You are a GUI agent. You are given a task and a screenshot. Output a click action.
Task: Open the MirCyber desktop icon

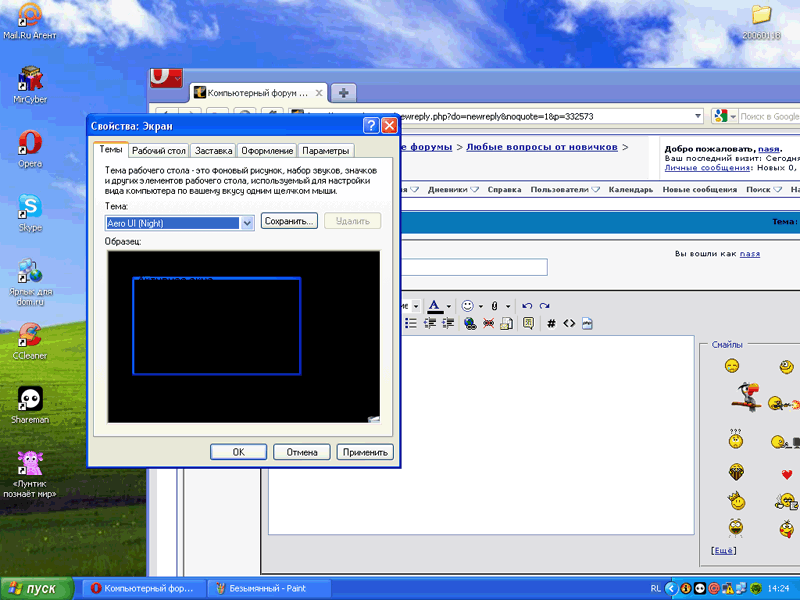click(x=30, y=85)
